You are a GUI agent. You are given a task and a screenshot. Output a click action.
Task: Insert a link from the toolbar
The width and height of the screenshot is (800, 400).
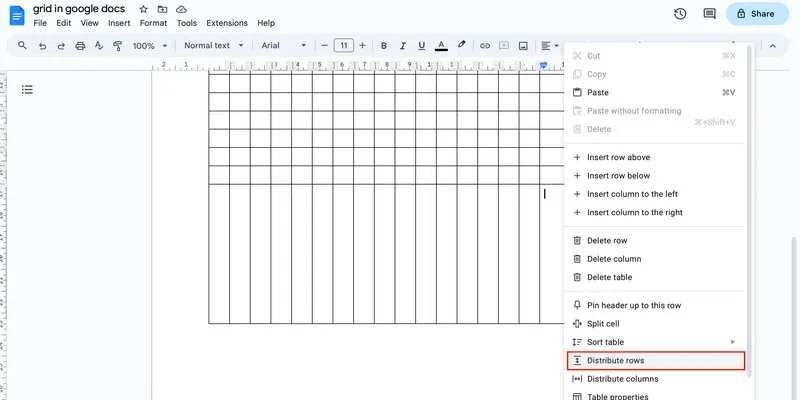[x=485, y=46]
